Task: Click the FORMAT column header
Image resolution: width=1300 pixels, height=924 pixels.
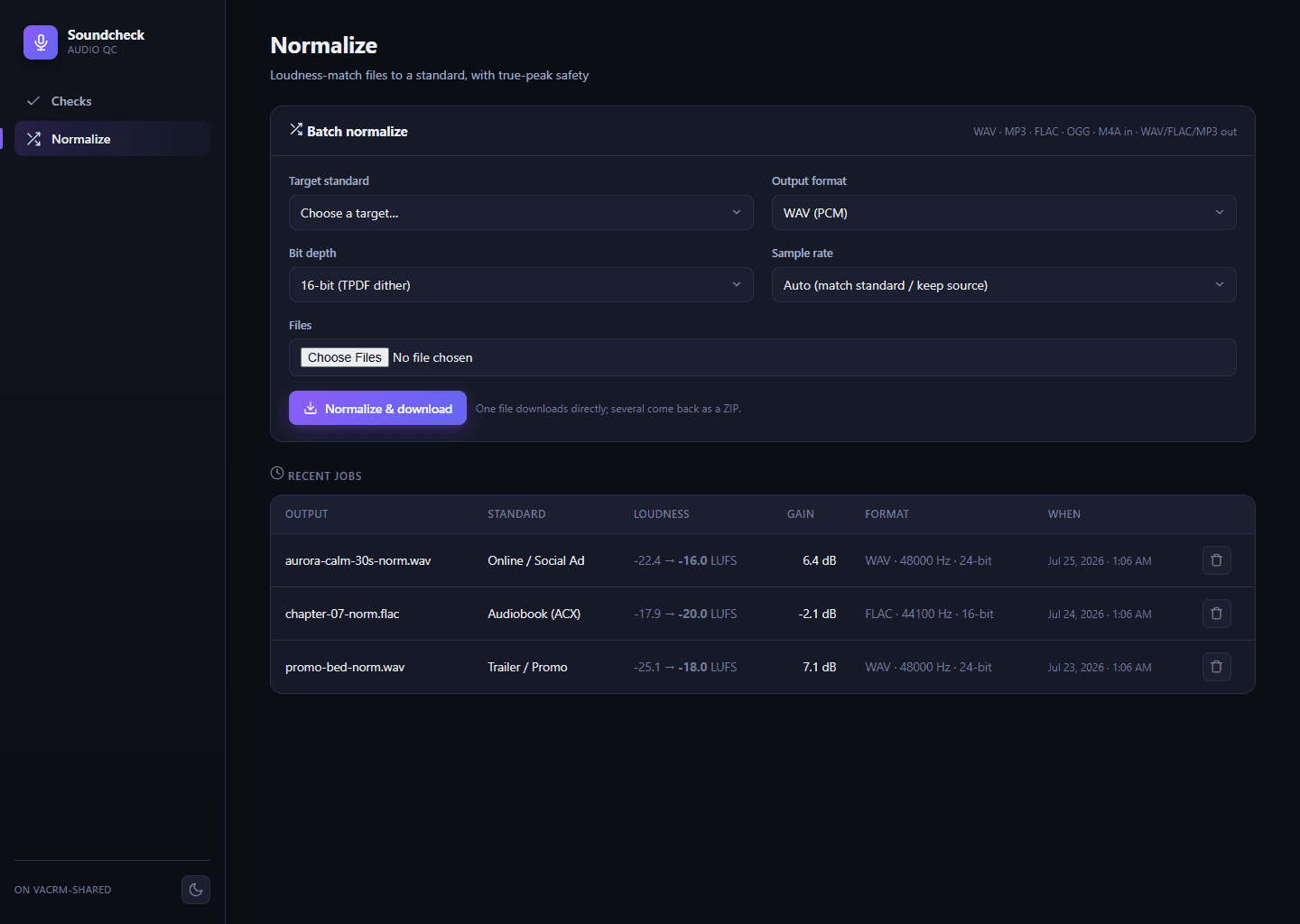Action: pyautogui.click(x=887, y=514)
